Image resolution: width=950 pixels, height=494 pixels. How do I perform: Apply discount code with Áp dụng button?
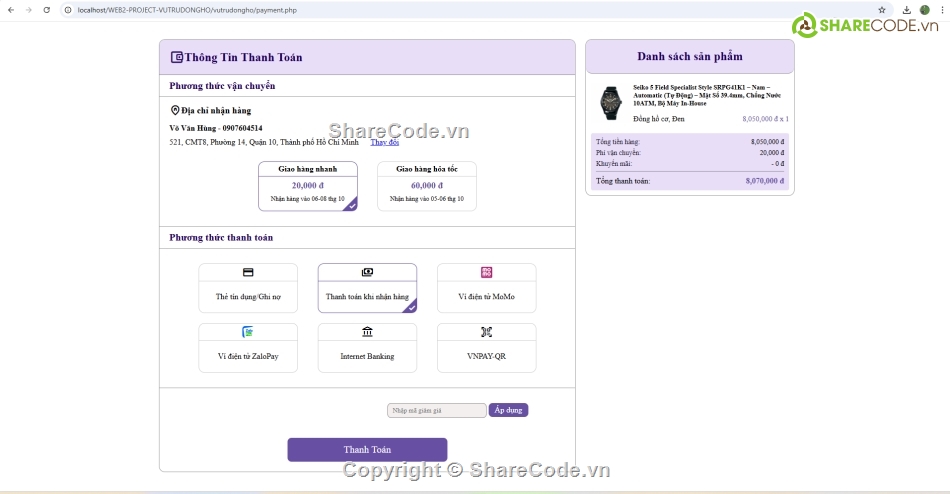click(508, 410)
